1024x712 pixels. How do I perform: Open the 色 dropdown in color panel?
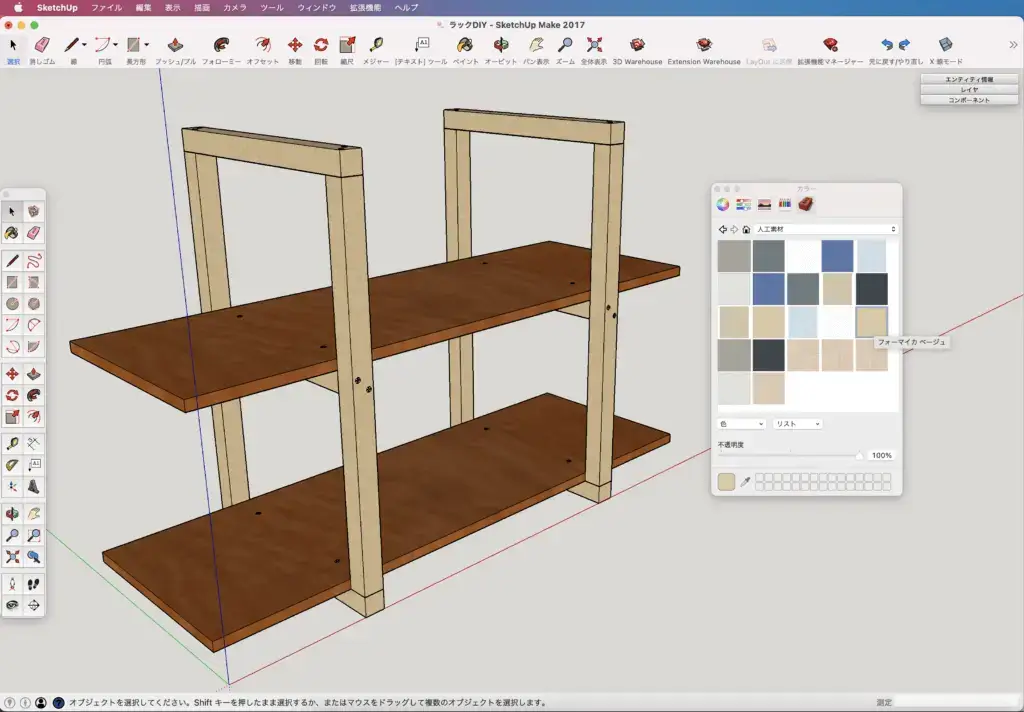click(741, 424)
